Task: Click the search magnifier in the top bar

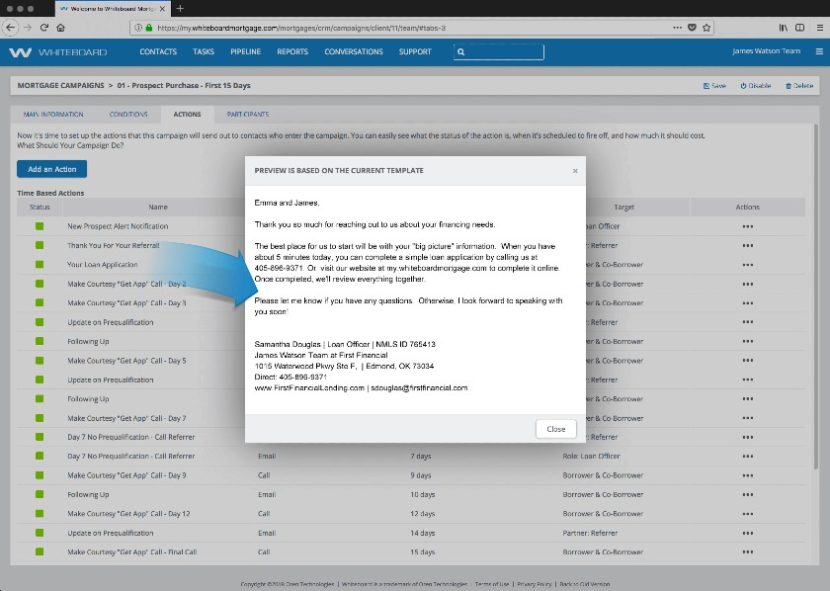Action: [460, 52]
